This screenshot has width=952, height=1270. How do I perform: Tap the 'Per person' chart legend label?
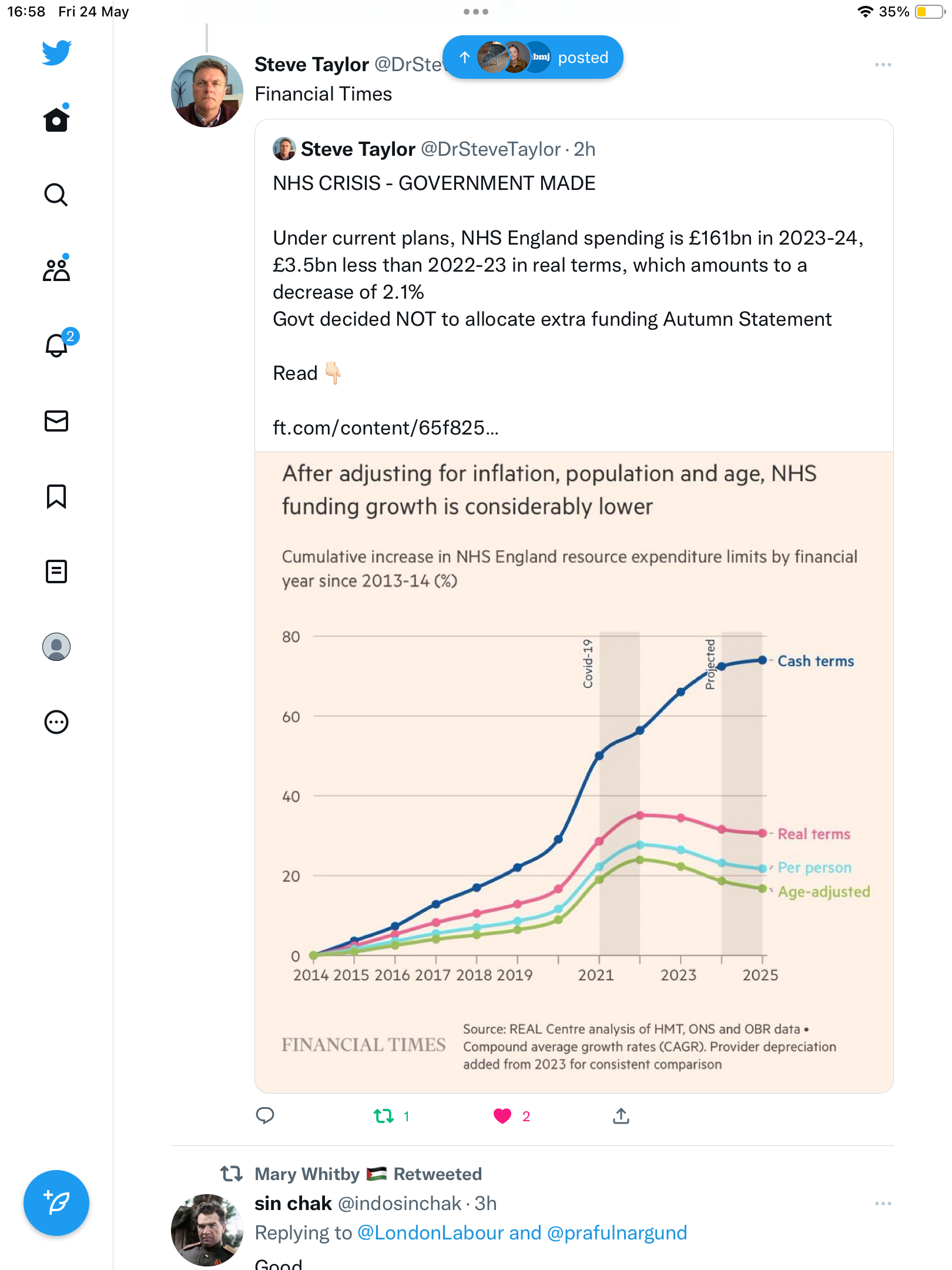(814, 867)
